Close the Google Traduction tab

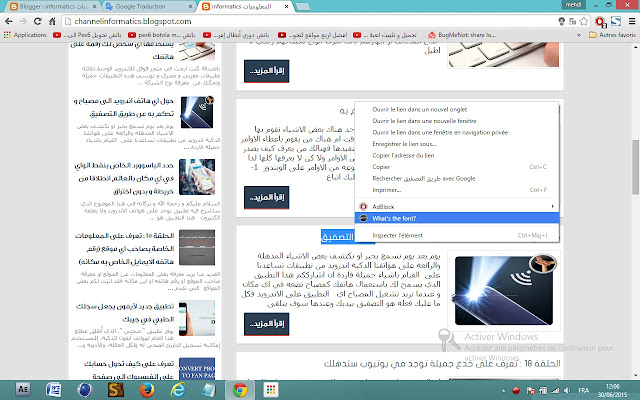191,7
